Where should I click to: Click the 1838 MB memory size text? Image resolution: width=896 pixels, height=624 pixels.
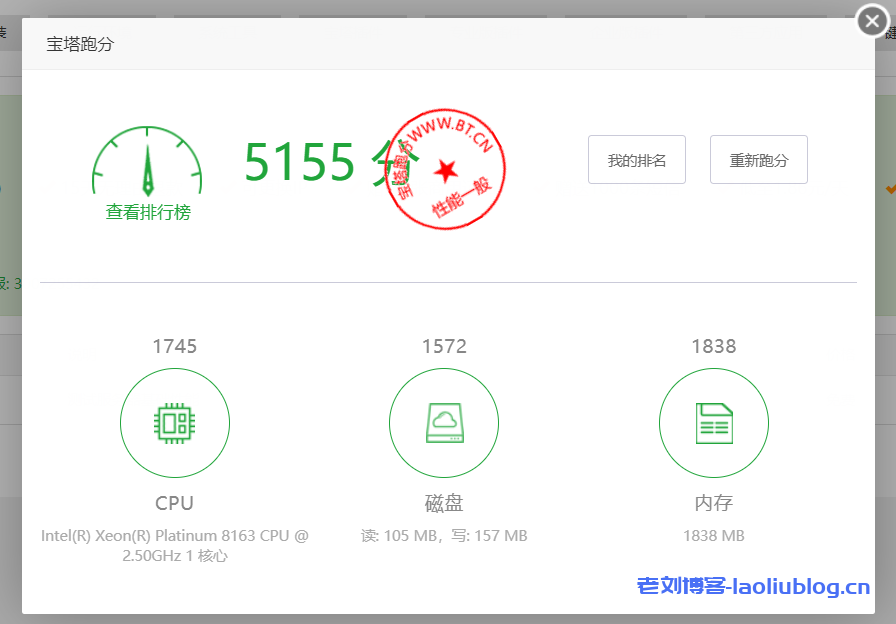pyautogui.click(x=714, y=536)
